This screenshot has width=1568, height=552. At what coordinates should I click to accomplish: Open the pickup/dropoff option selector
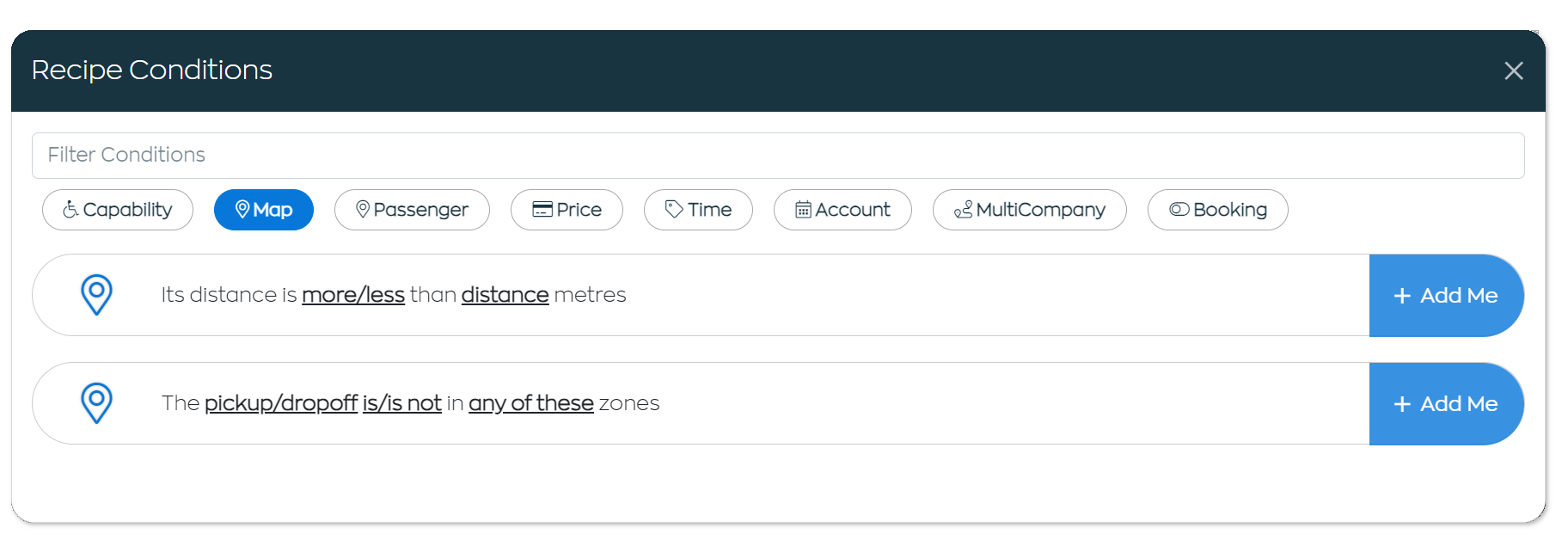[281, 403]
